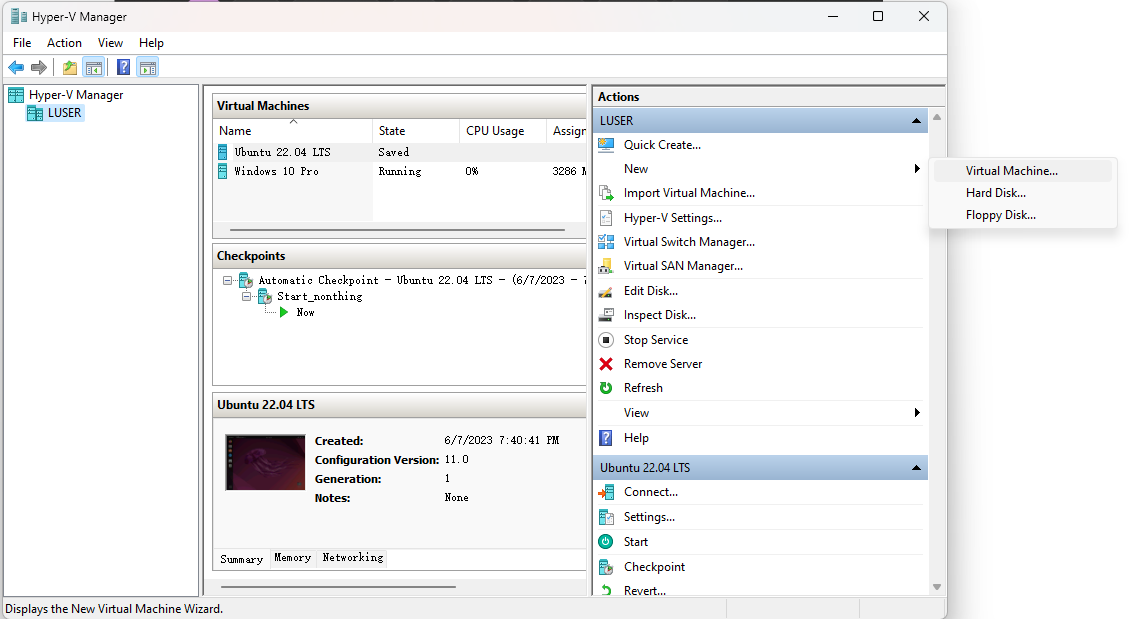The height and width of the screenshot is (619, 1130).
Task: Click the Revert icon in Actions
Action: (x=606, y=590)
